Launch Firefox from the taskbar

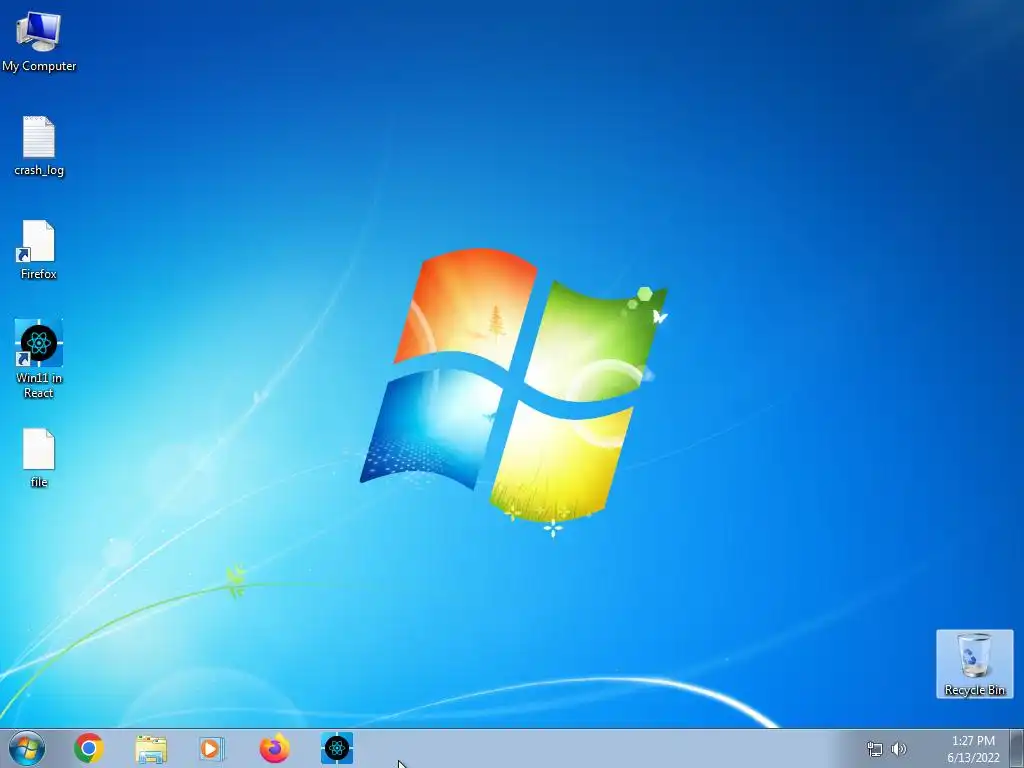[x=274, y=748]
